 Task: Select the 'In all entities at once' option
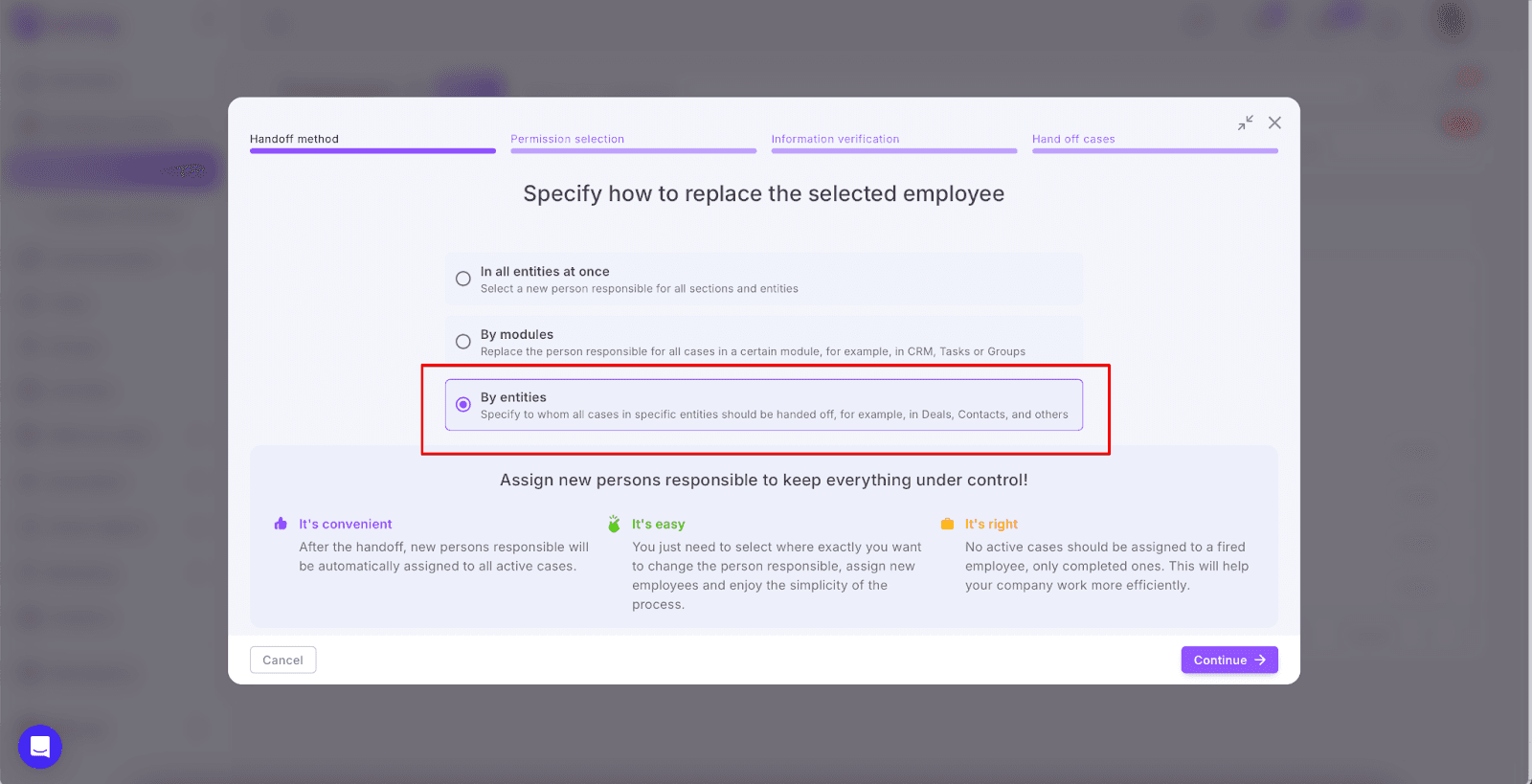click(463, 279)
